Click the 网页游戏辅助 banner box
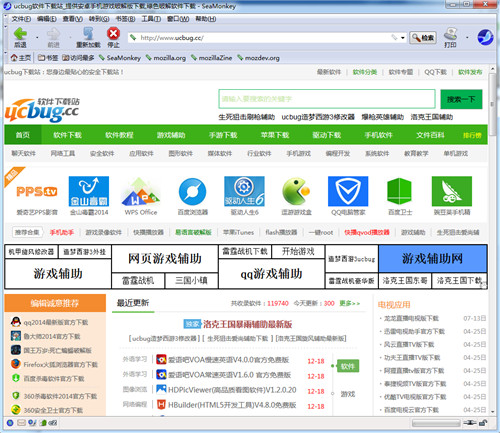This screenshot has height=433, width=500. [165, 259]
